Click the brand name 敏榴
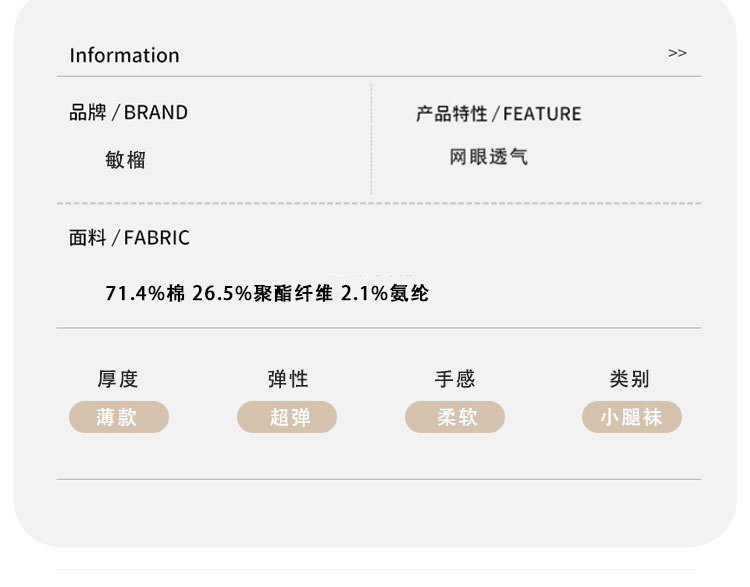The height and width of the screenshot is (587, 750). coord(126,160)
